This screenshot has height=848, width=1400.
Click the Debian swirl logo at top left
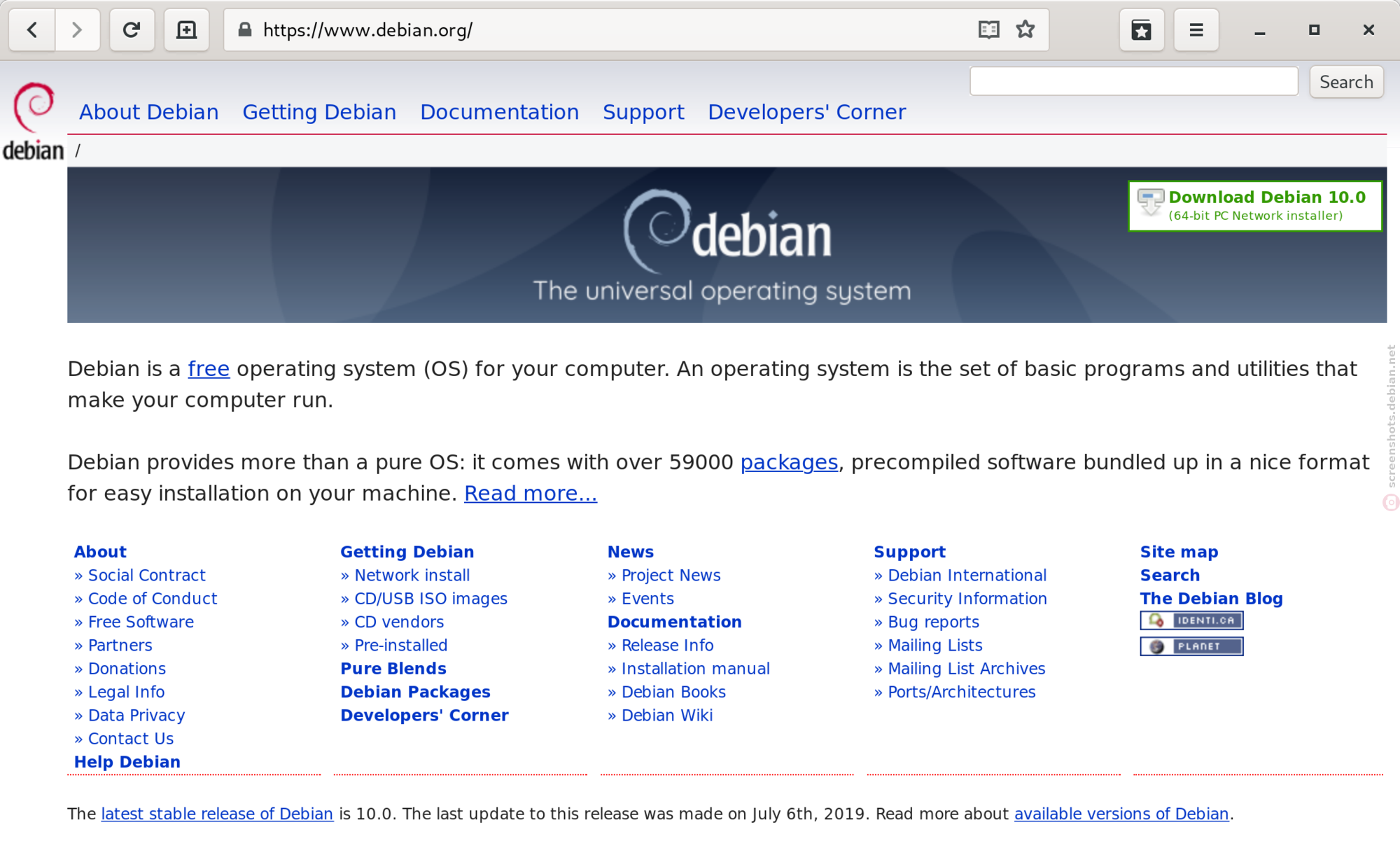34,122
